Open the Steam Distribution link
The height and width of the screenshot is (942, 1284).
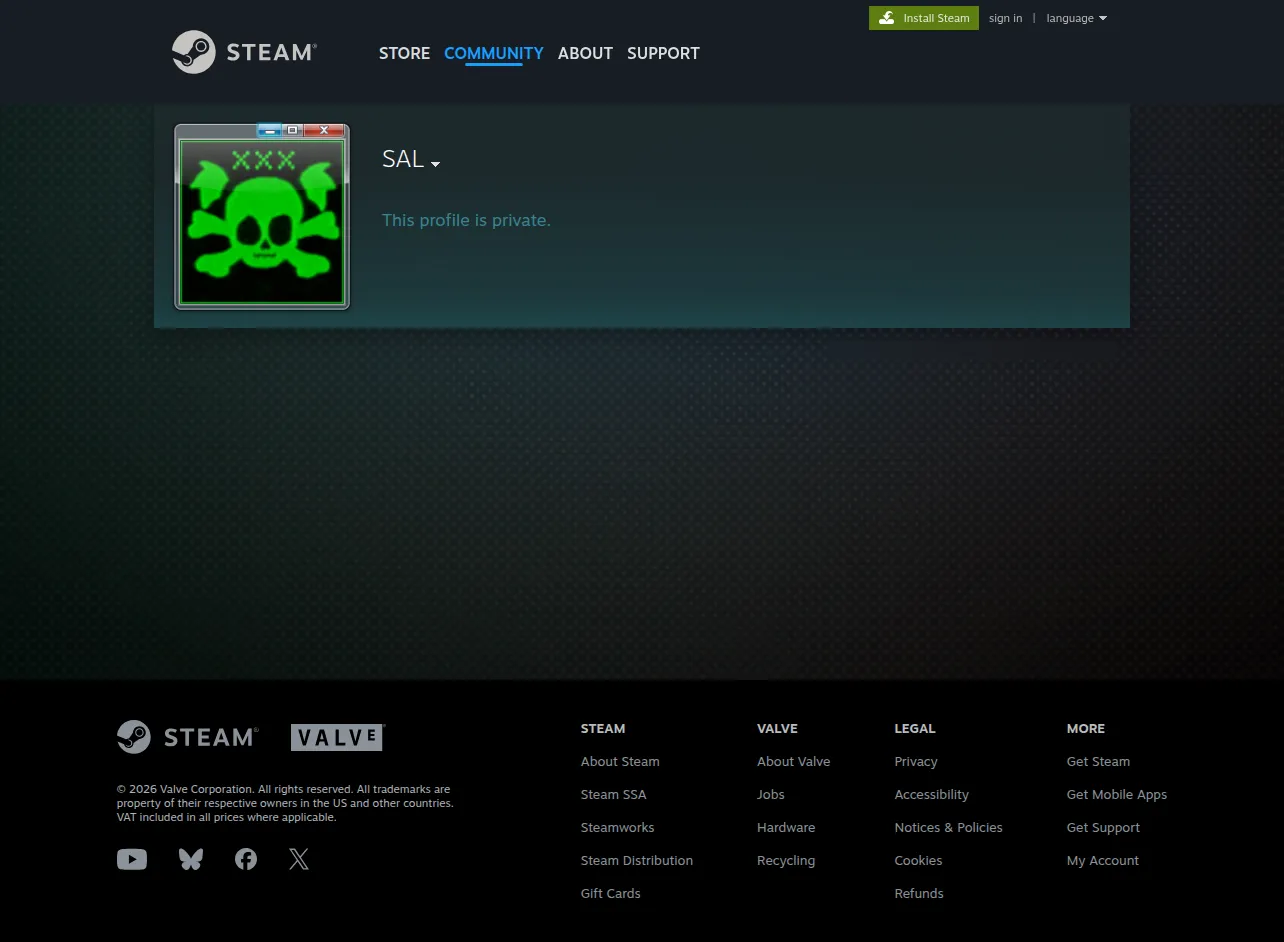[637, 860]
